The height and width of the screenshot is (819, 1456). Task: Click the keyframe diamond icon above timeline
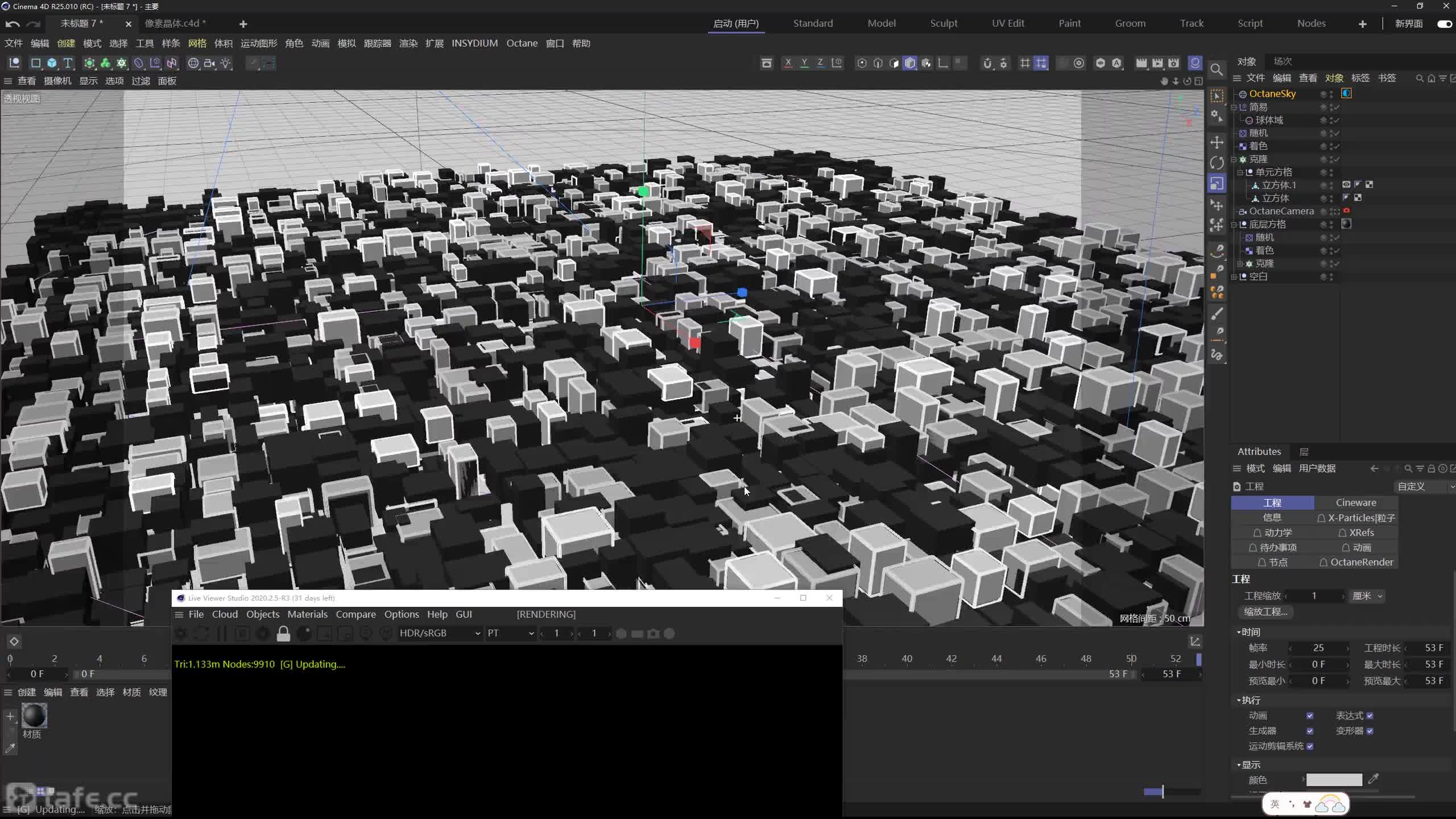tap(14, 642)
